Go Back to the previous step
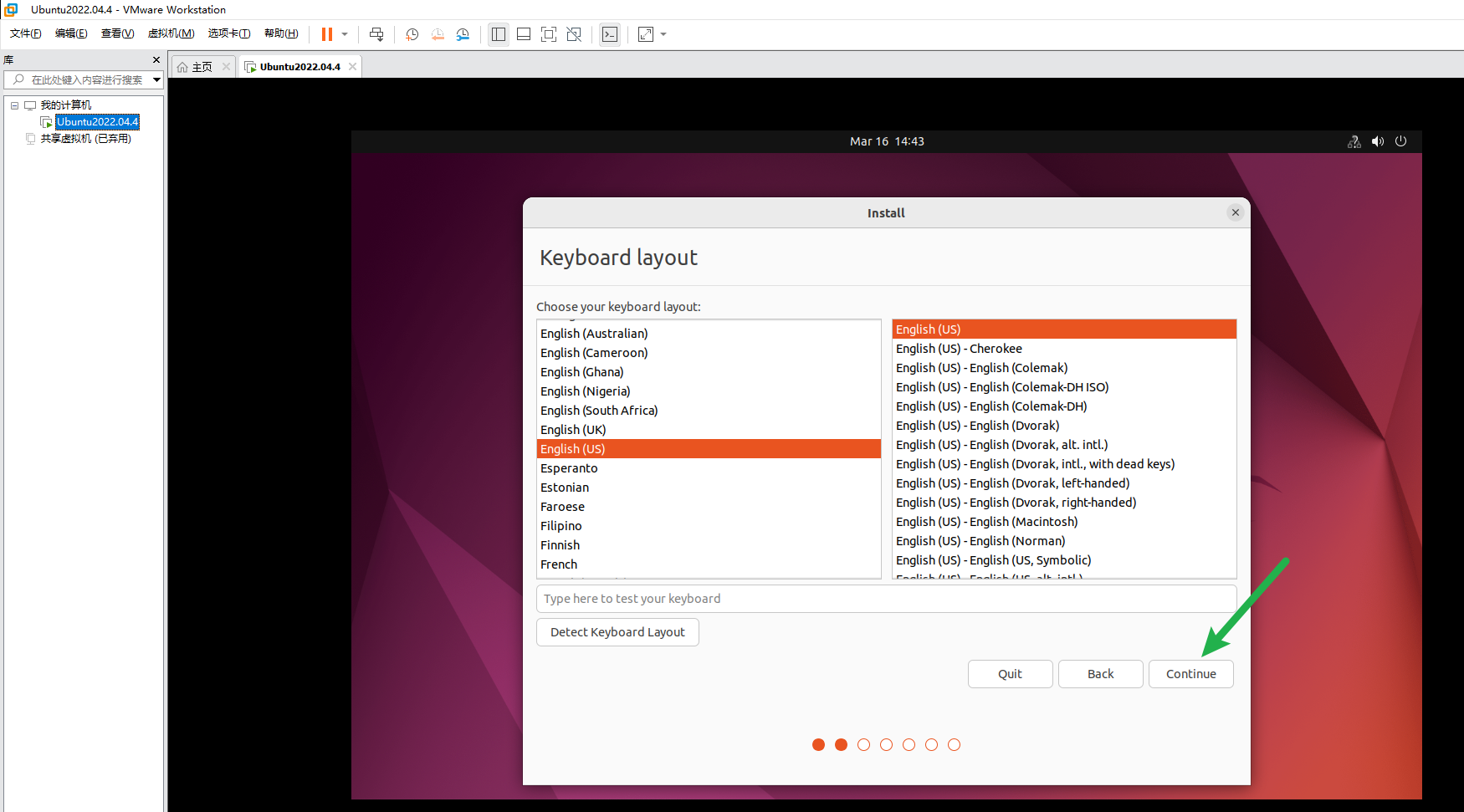The image size is (1464, 812). pos(1100,674)
